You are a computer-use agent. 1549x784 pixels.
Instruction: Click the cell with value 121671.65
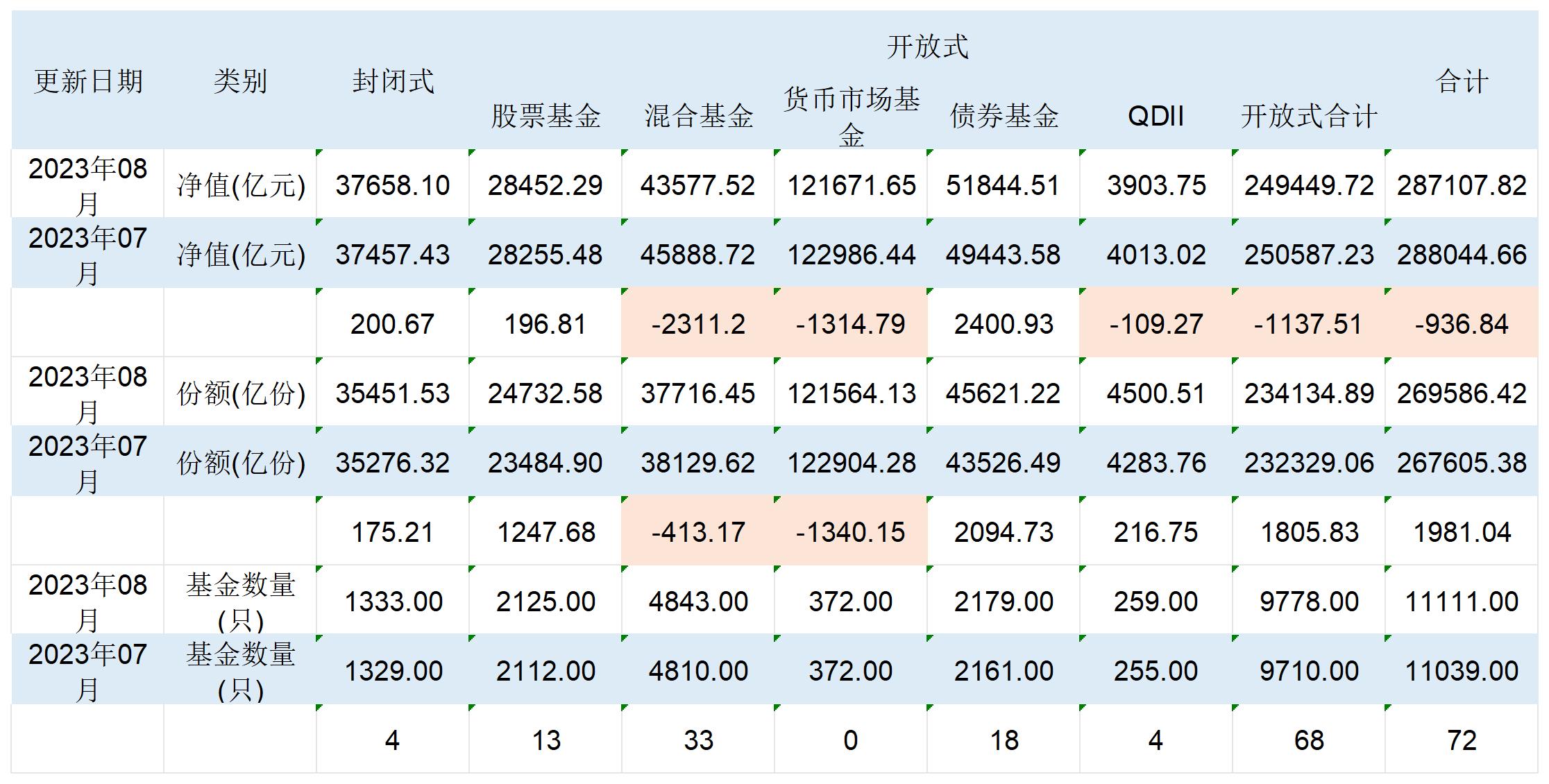pos(851,185)
